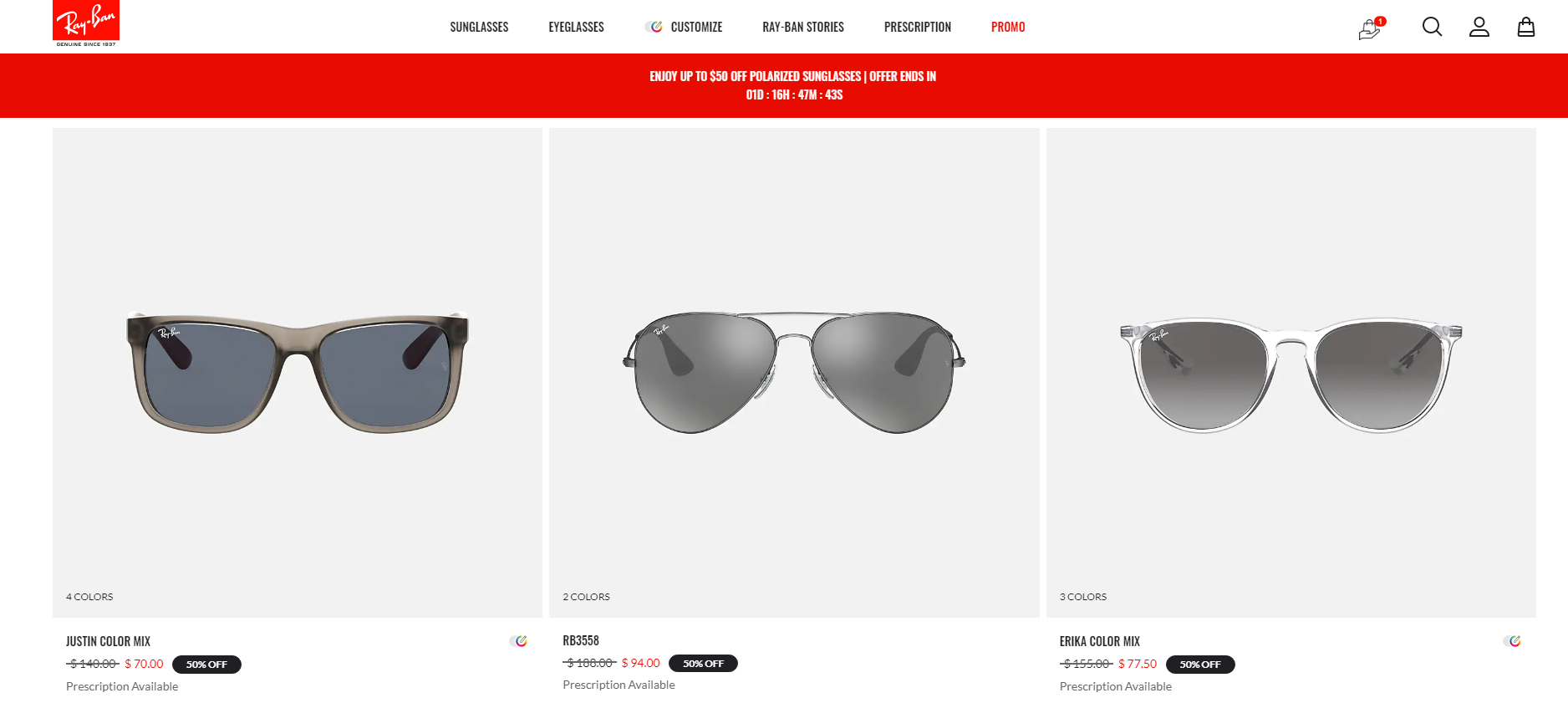This screenshot has width=1568, height=703.
Task: Click customize icon beside Erika Color Mix
Action: (1512, 641)
